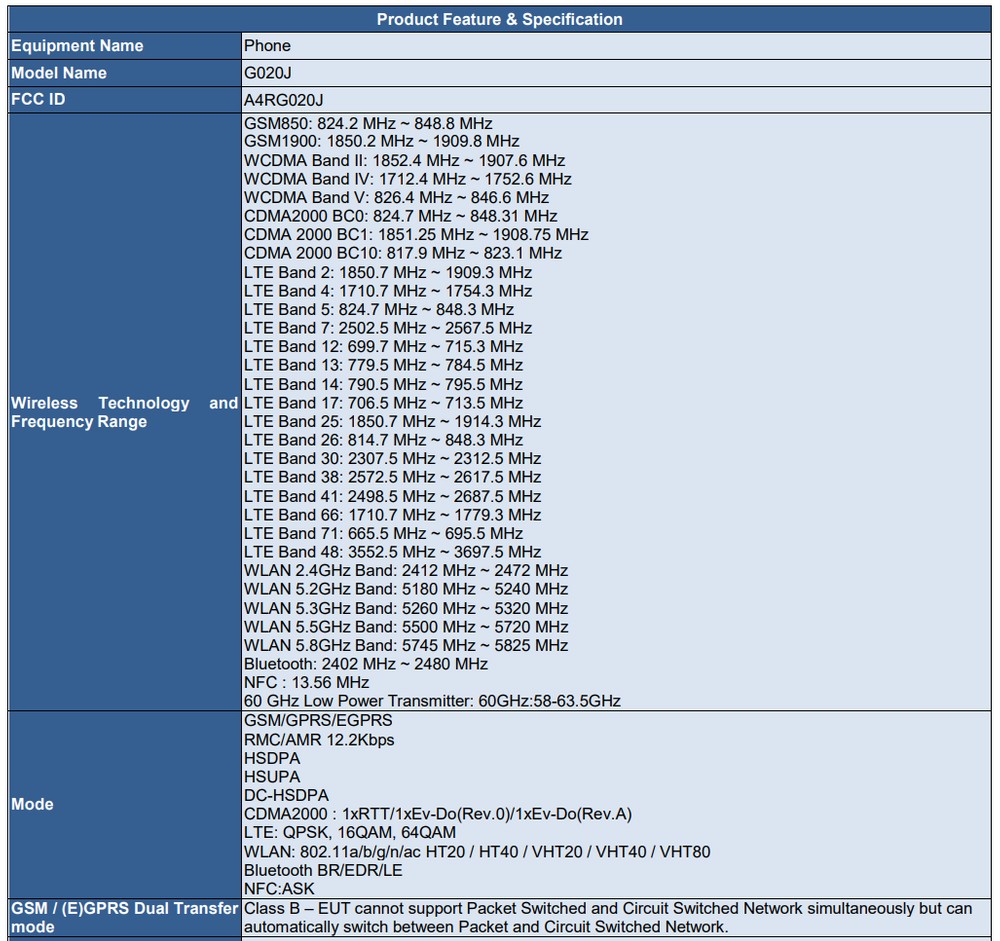Click the CDMA 2000 BC10 line
This screenshot has height=941, width=1000.
click(402, 253)
